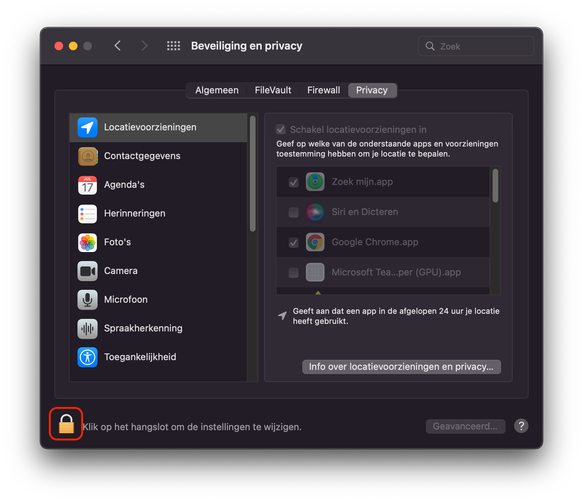Select Agenda's calendar icon in the list
This screenshot has width=583, height=502.
point(87,185)
